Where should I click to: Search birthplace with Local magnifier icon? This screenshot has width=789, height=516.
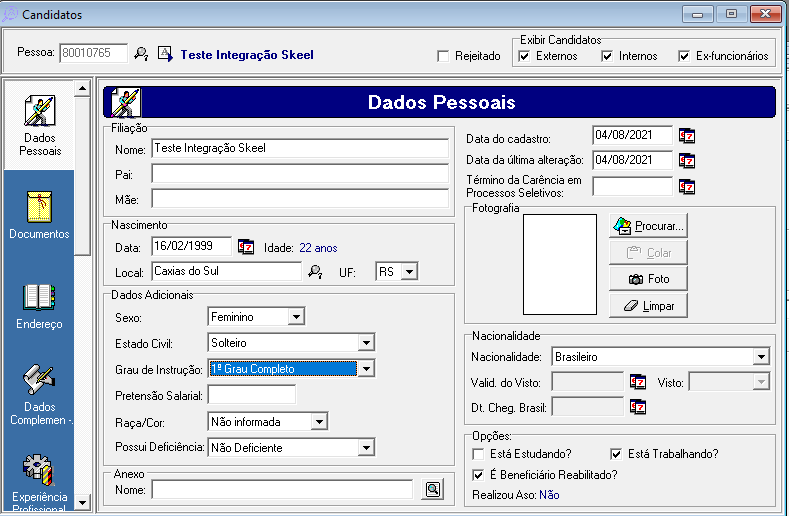click(315, 271)
